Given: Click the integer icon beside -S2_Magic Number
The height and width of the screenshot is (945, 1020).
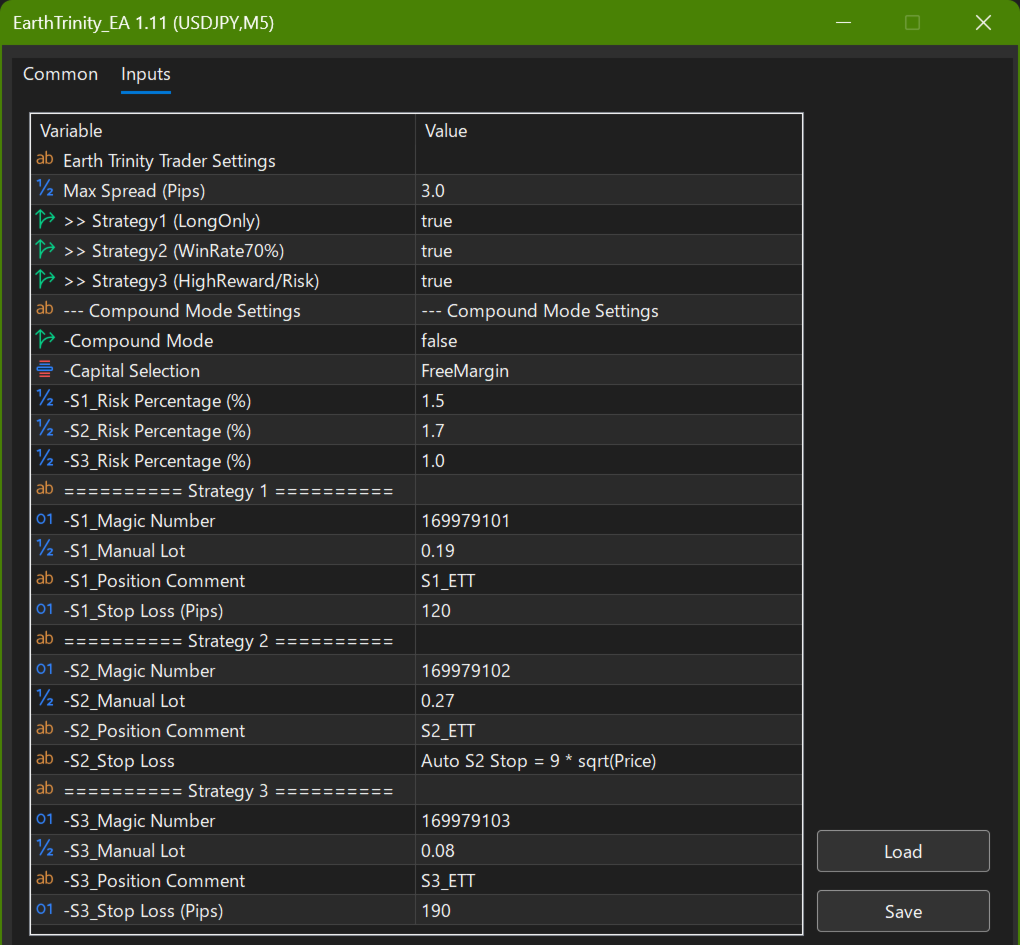Looking at the screenshot, I should coord(45,669).
